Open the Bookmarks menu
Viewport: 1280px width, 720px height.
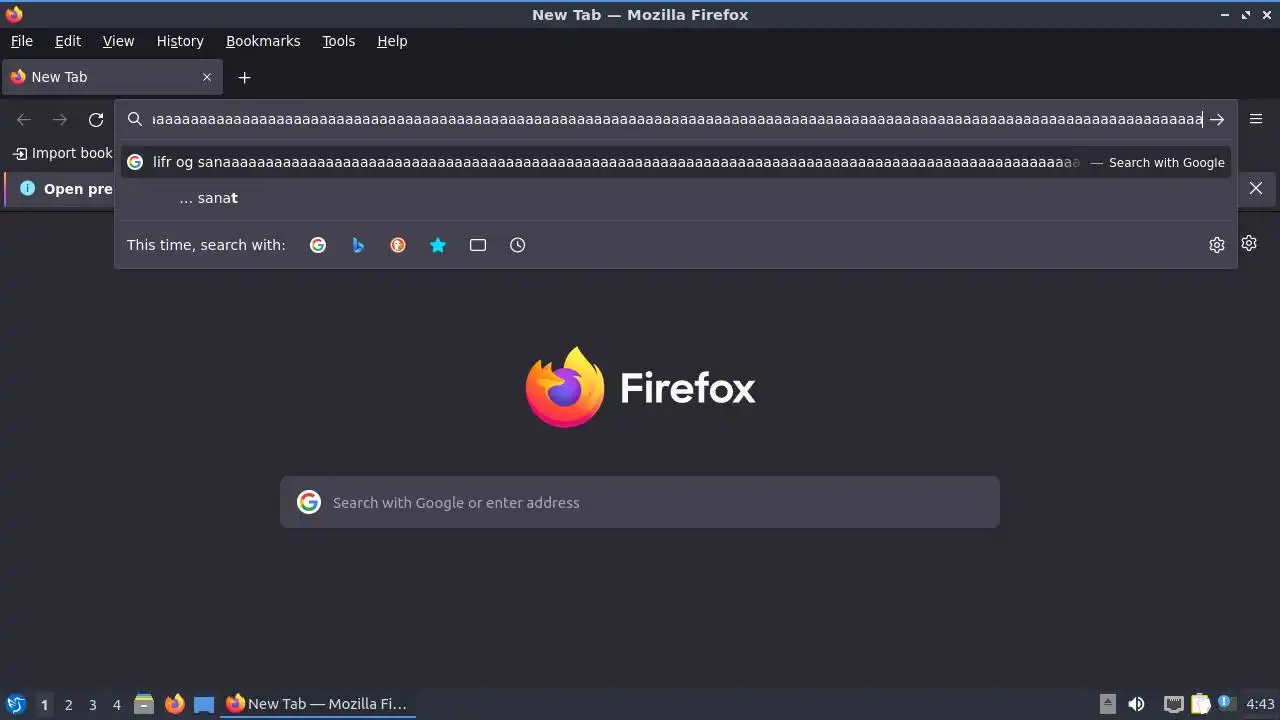[x=263, y=41]
